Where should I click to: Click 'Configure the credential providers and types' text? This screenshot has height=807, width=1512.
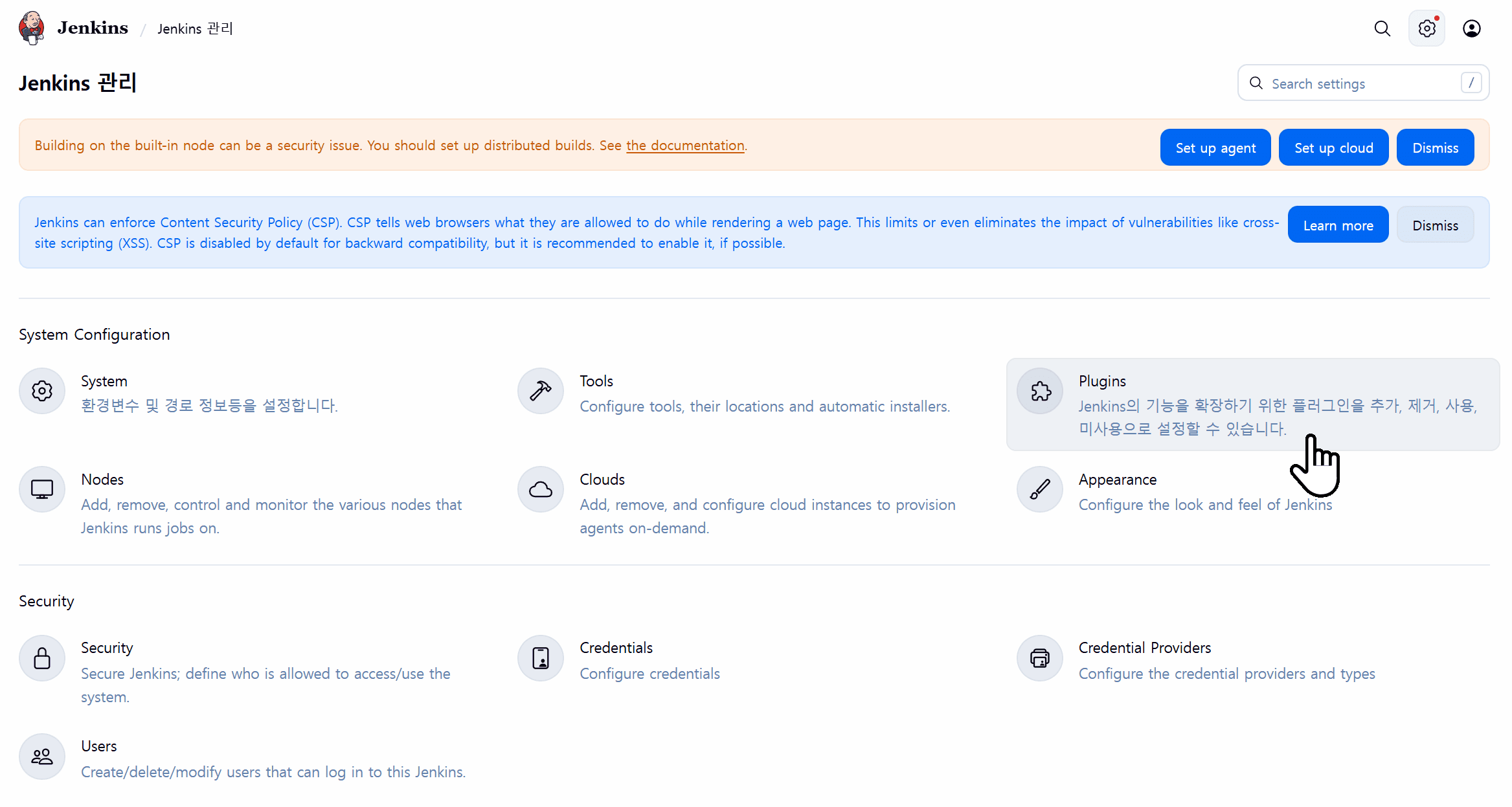click(x=1227, y=674)
